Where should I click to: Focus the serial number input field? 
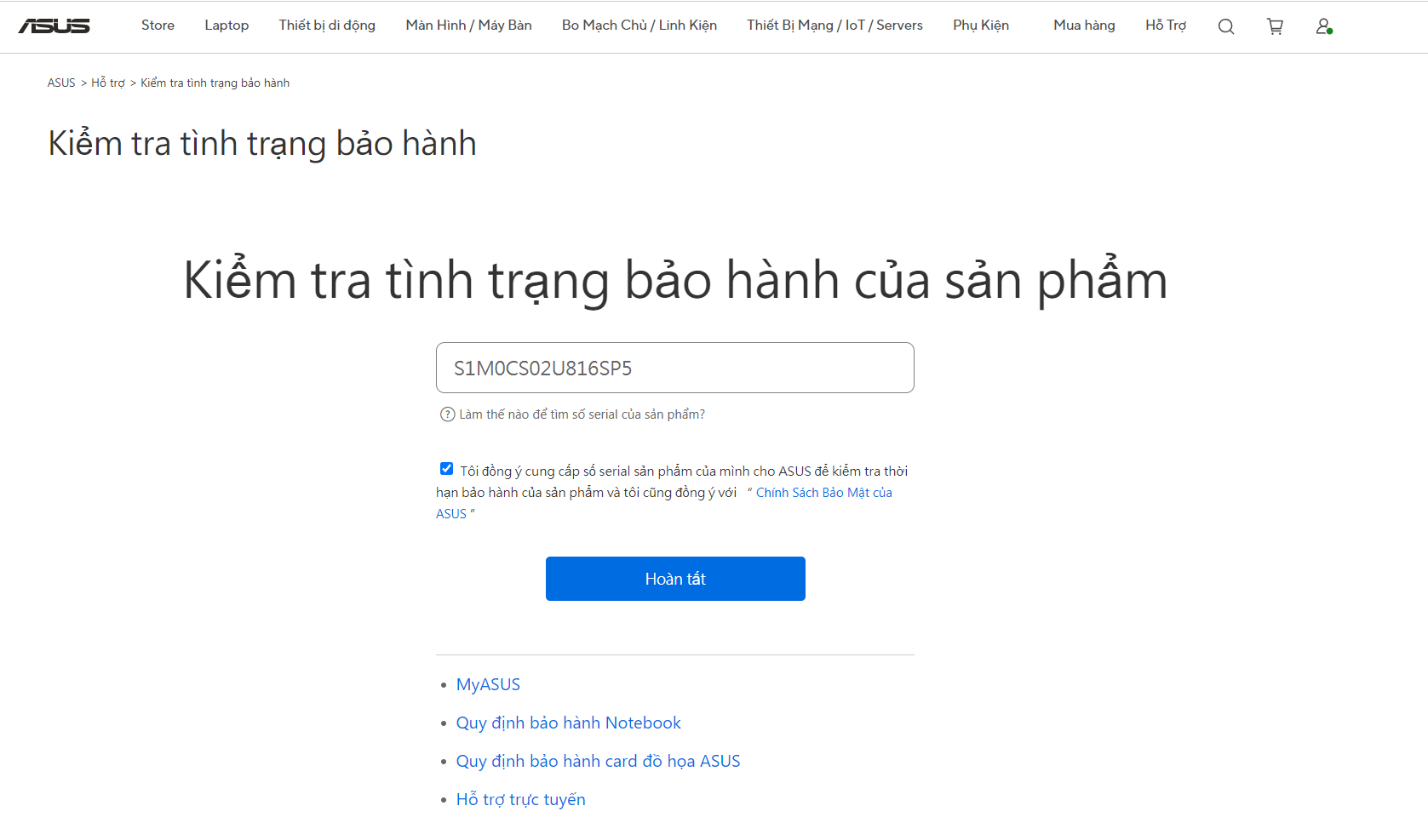pos(675,368)
